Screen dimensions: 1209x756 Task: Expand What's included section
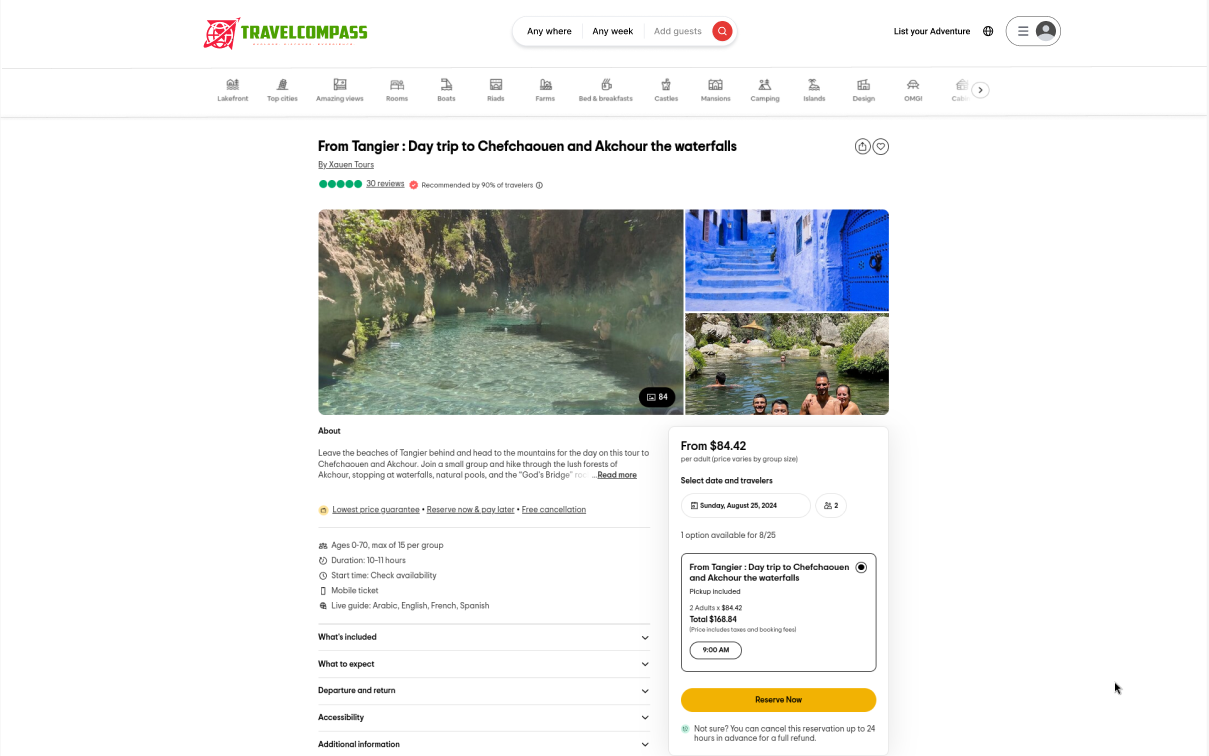coord(484,637)
